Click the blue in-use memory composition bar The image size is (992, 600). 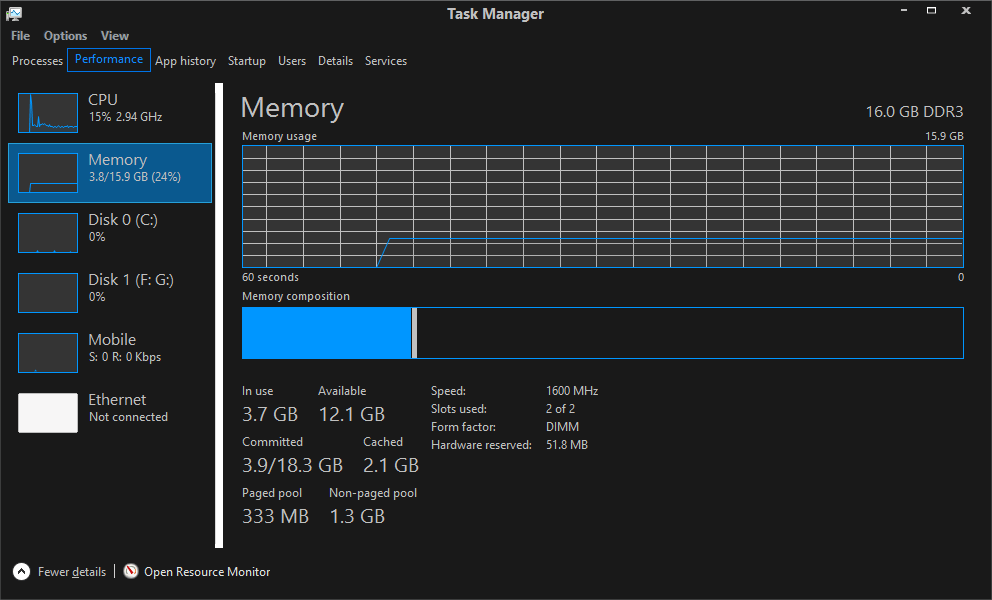point(326,333)
